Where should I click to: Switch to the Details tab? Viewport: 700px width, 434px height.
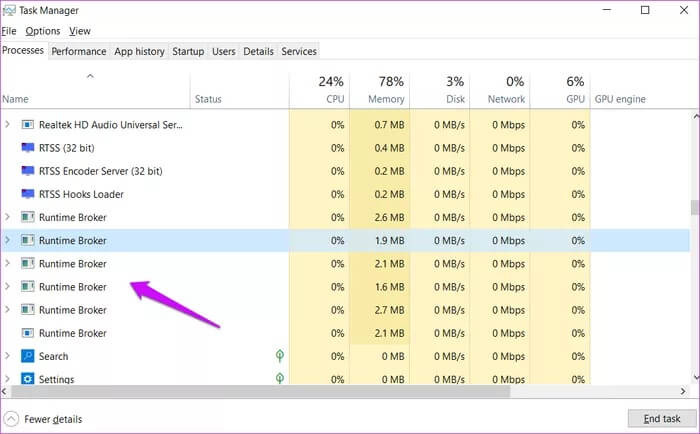(258, 51)
